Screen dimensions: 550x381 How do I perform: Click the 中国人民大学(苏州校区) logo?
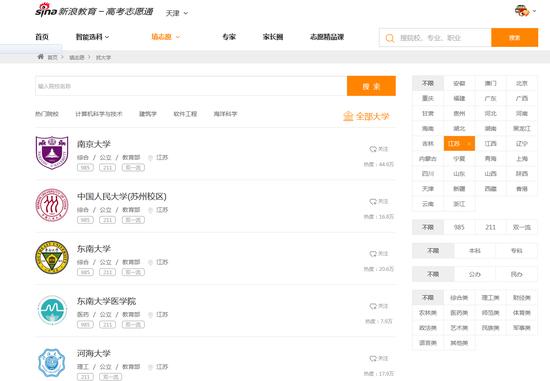(x=52, y=205)
